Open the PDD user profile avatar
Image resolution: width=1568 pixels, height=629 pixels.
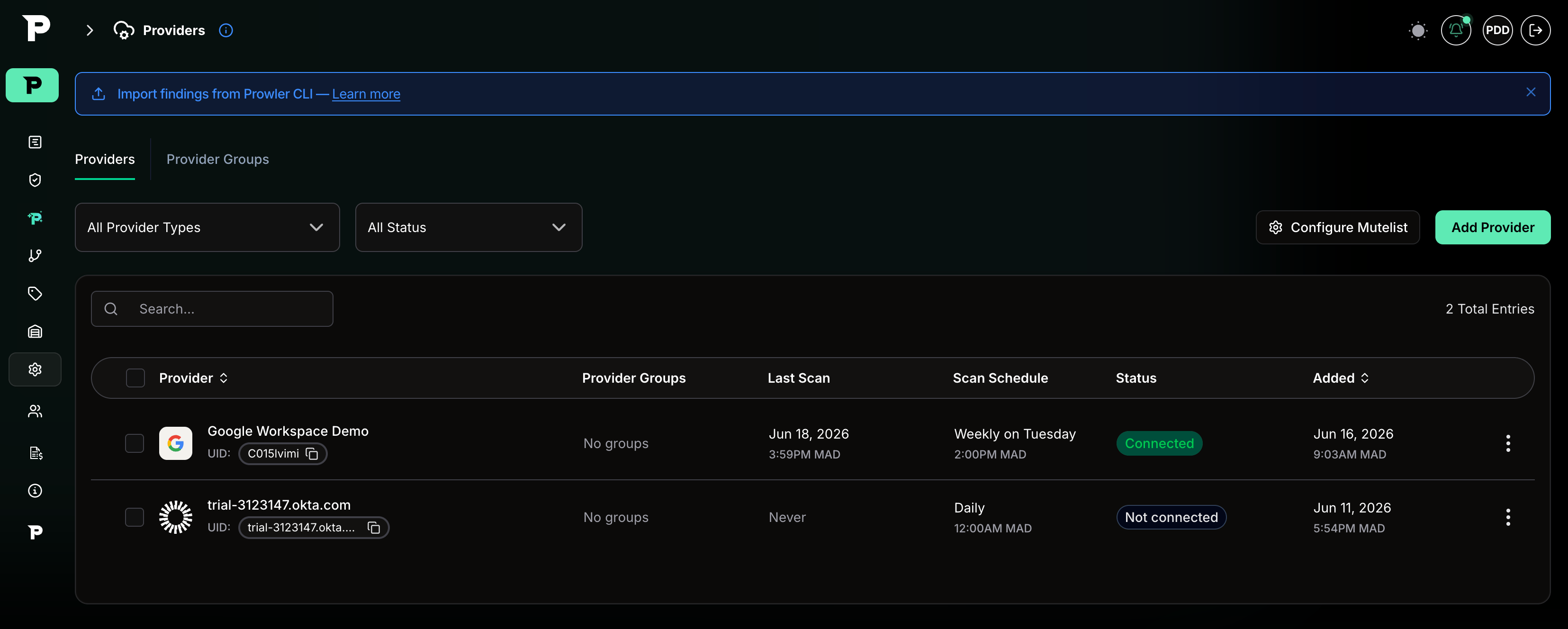(1497, 30)
